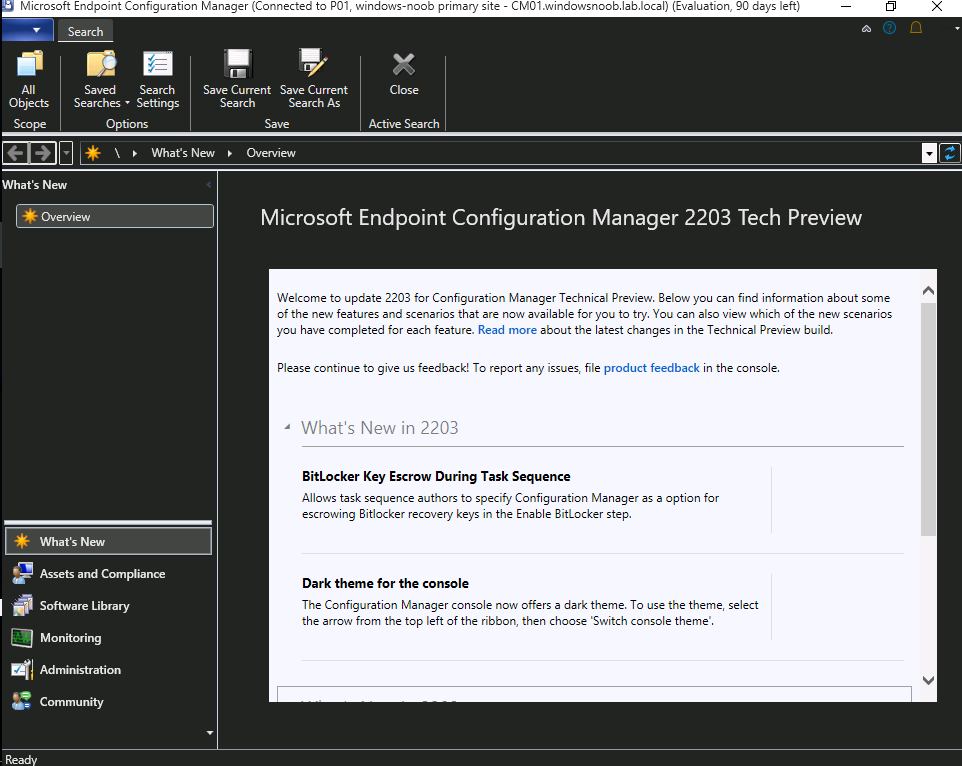Choose Save Current Search As

point(314,80)
